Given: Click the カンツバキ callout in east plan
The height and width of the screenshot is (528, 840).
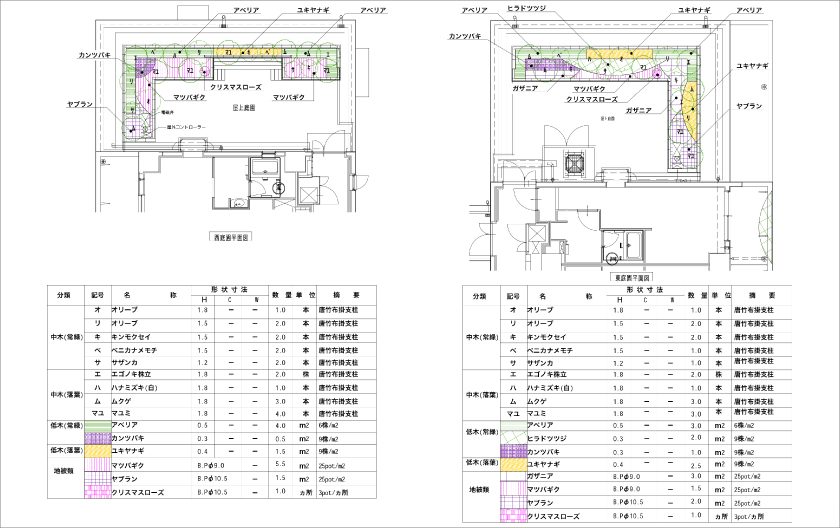Looking at the screenshot, I should click(x=465, y=36).
